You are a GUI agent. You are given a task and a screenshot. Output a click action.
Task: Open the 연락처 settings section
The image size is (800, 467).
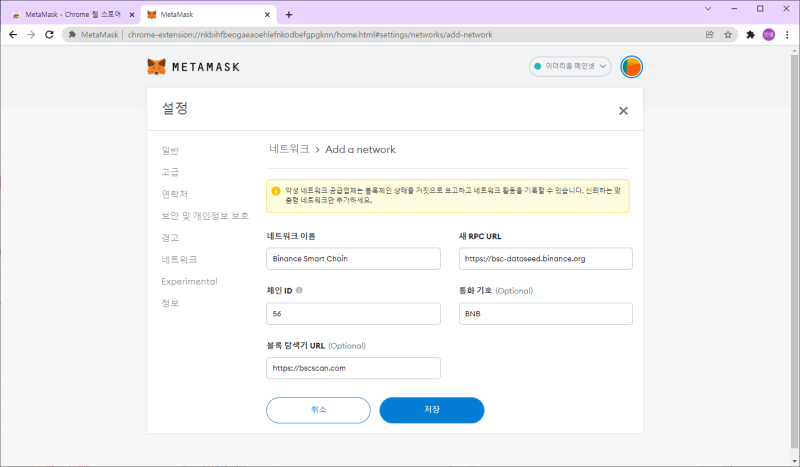pyautogui.click(x=174, y=194)
